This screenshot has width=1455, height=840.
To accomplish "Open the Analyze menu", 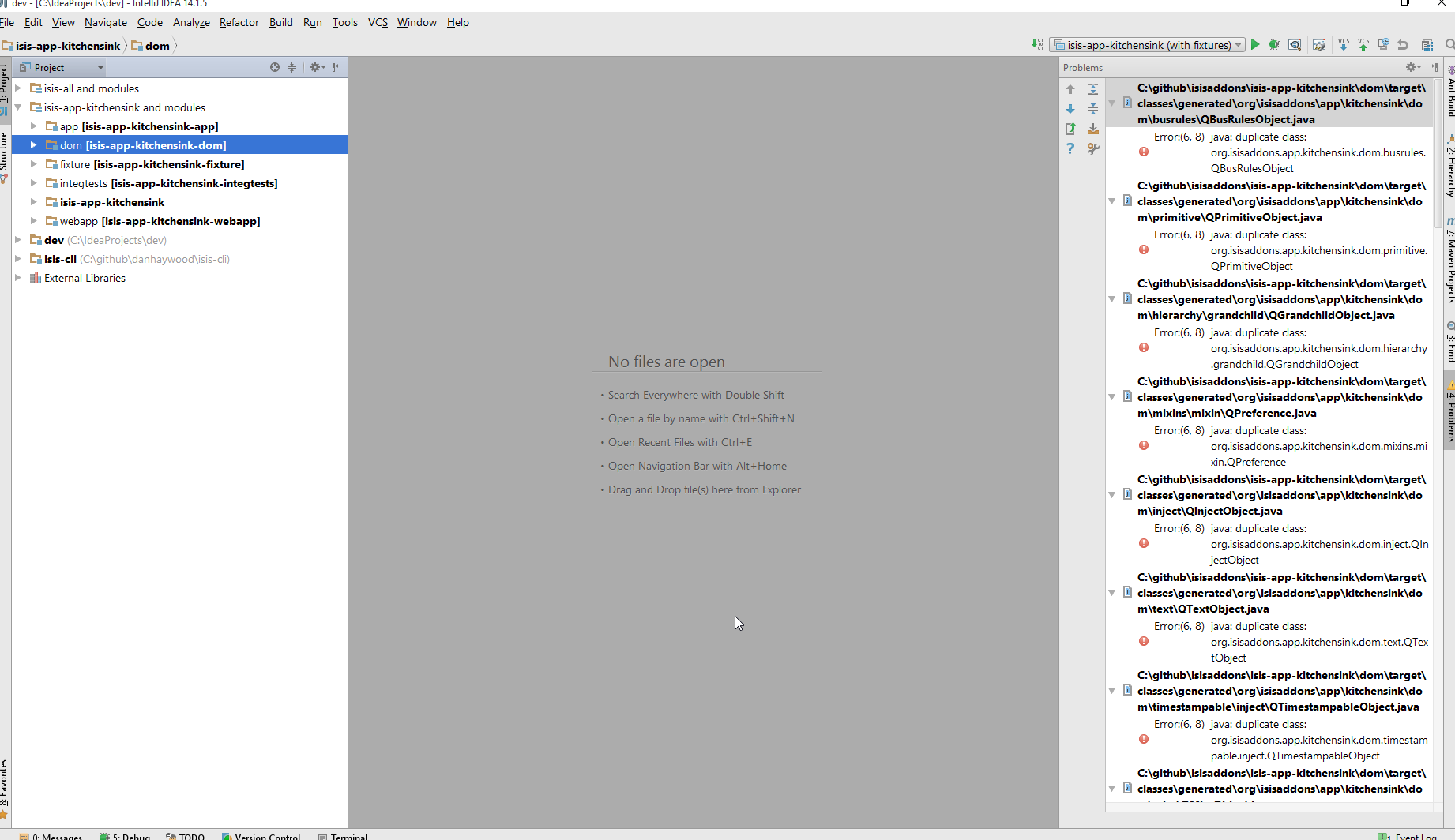I will point(191,22).
